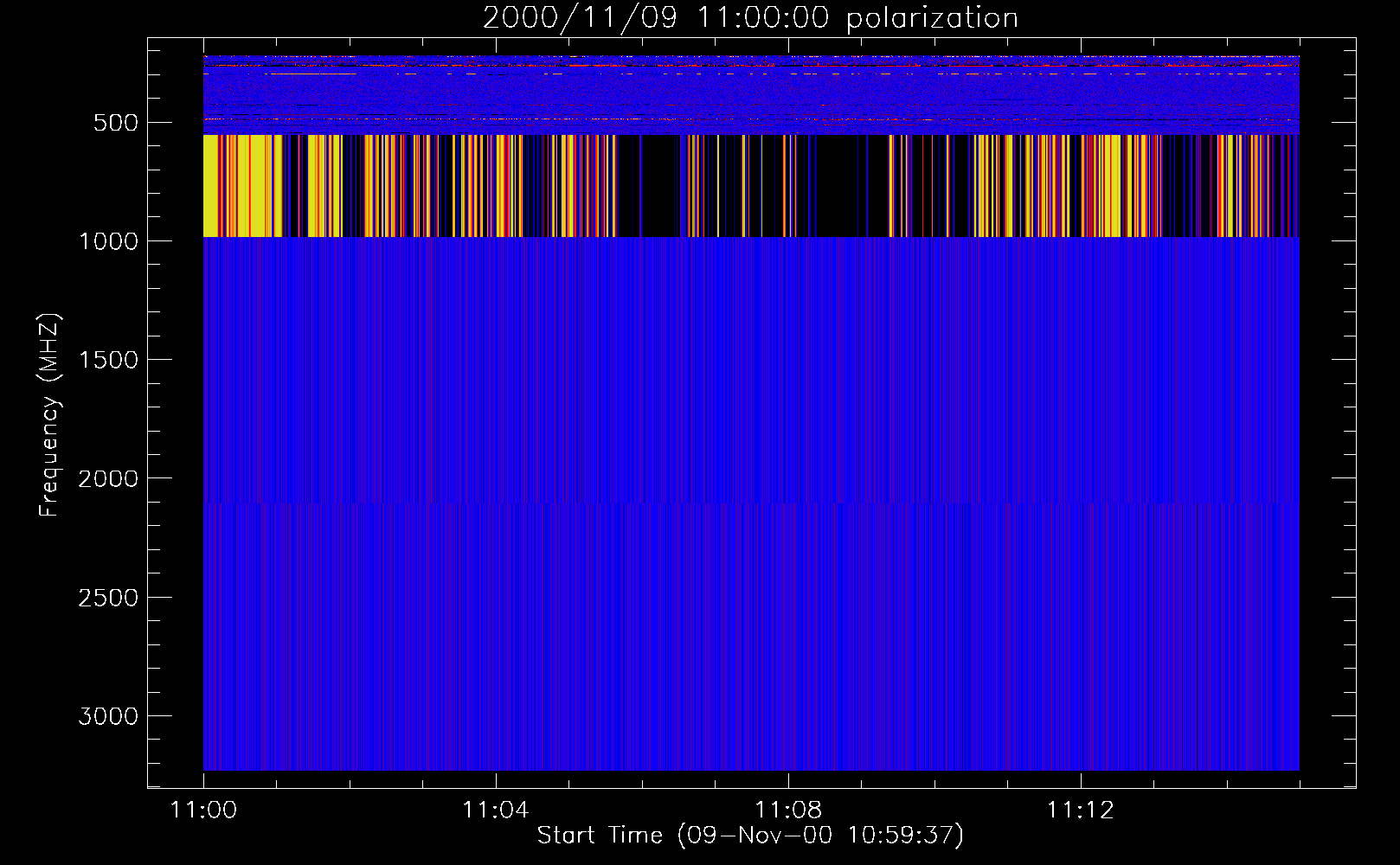Click the 11:08 time tick label
Screen dimensions: 1400x865
(788, 811)
